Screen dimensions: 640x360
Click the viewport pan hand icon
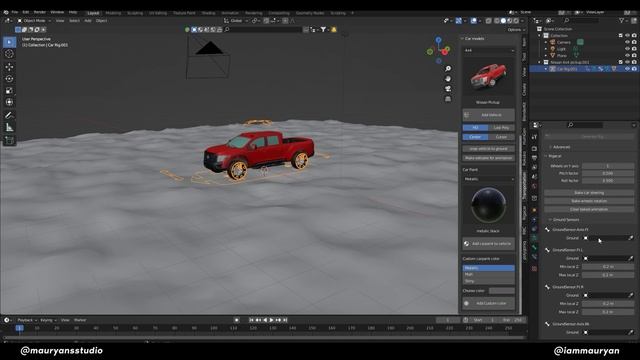coord(448,78)
